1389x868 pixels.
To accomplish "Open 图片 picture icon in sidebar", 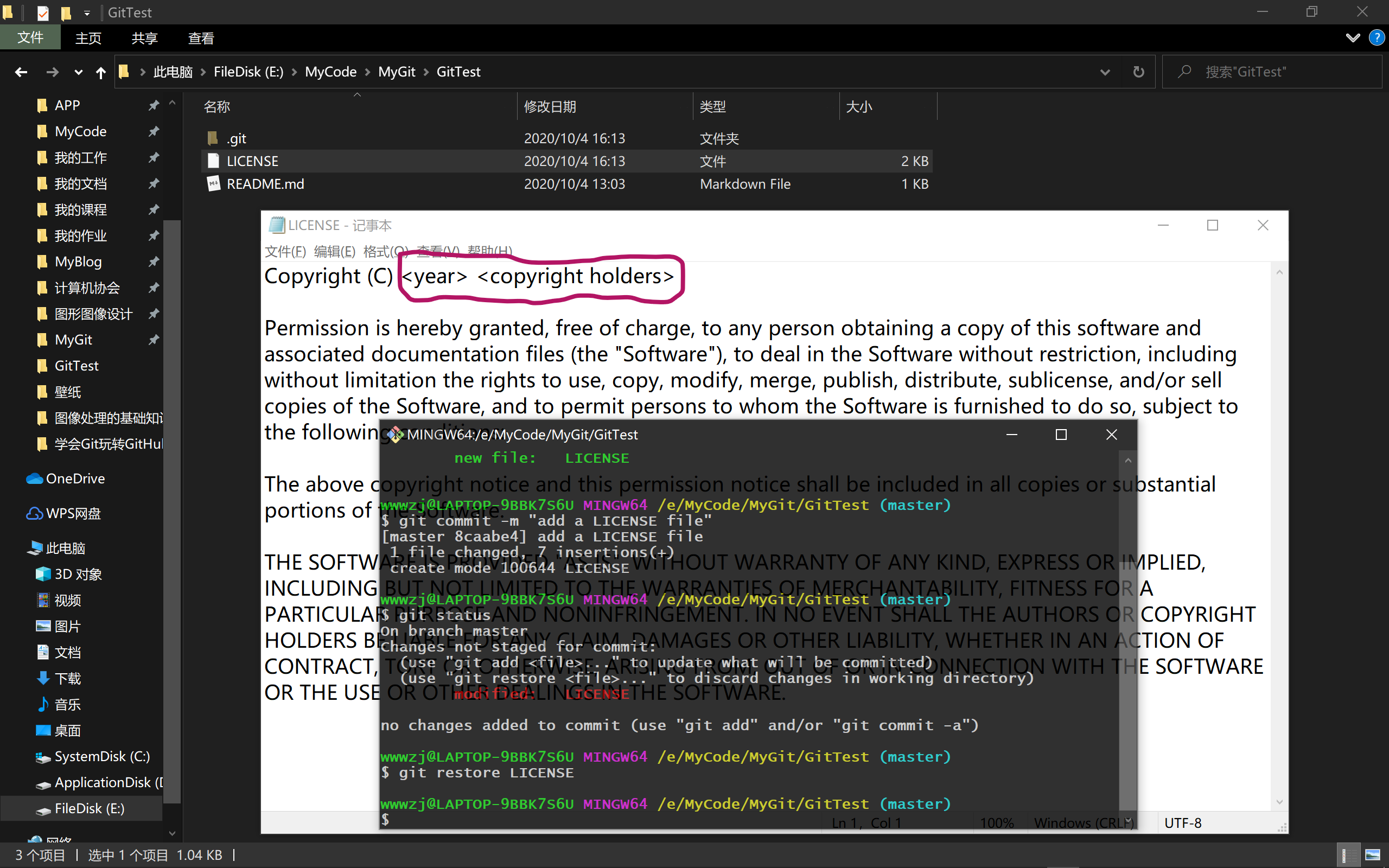I will [43, 626].
